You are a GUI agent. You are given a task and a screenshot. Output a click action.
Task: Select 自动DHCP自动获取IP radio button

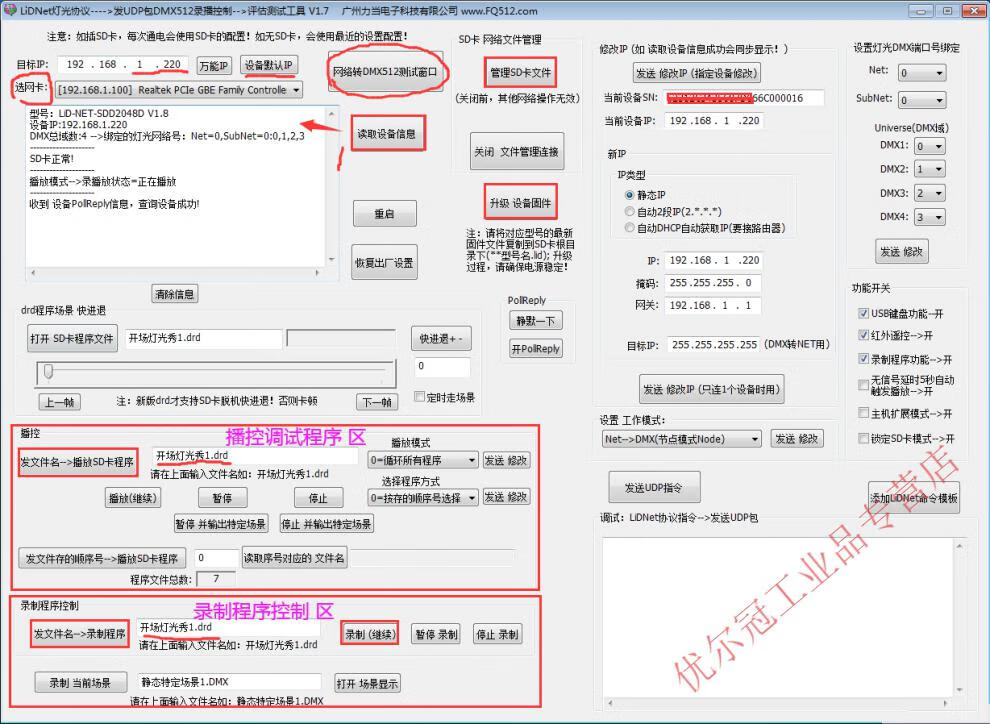[x=629, y=228]
